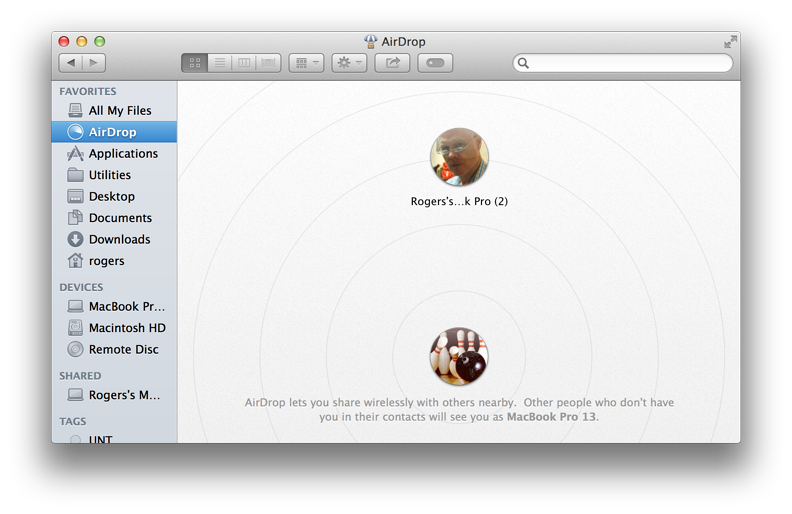Open Applications from the sidebar
The height and width of the screenshot is (514, 792).
114,153
